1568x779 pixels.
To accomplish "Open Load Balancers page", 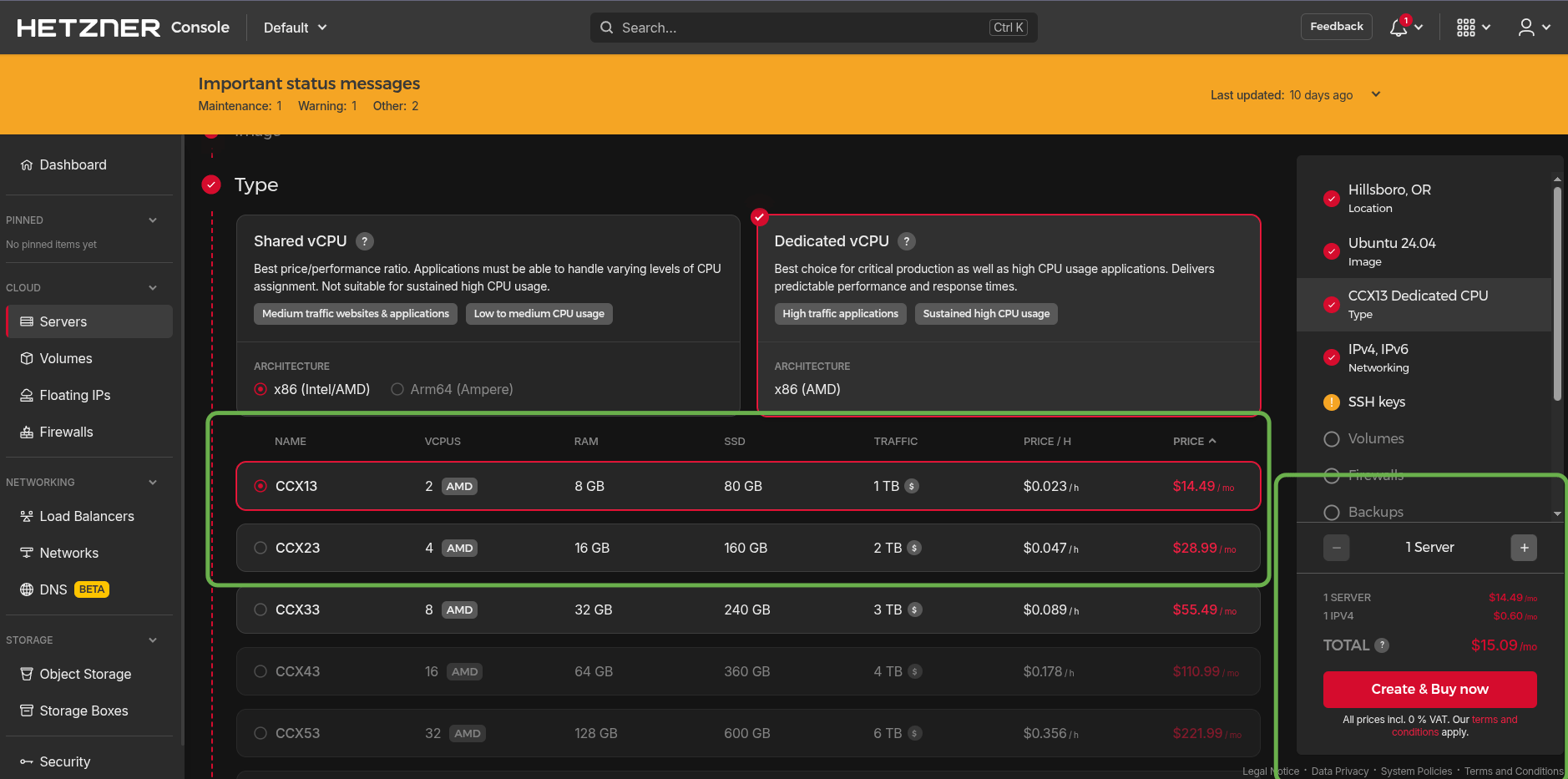I will pos(89,516).
